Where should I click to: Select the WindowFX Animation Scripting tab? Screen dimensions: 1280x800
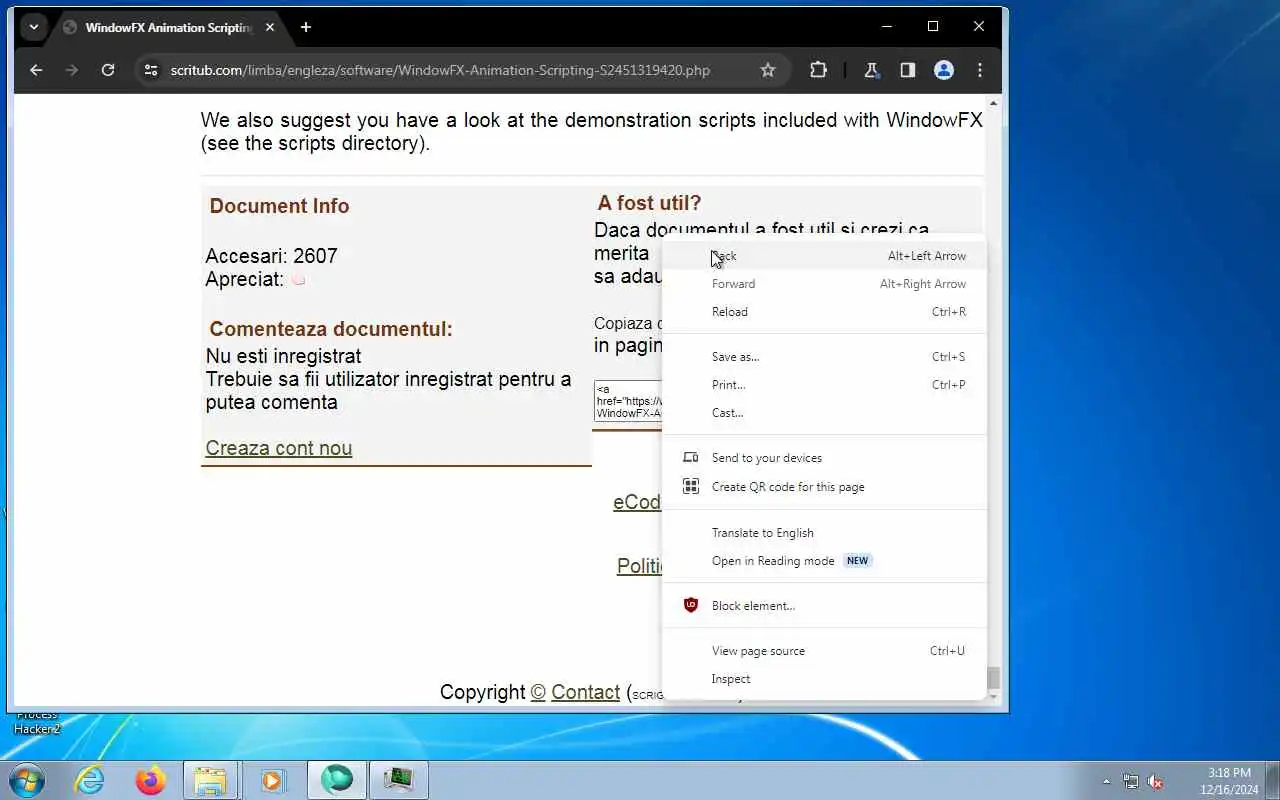click(x=168, y=27)
